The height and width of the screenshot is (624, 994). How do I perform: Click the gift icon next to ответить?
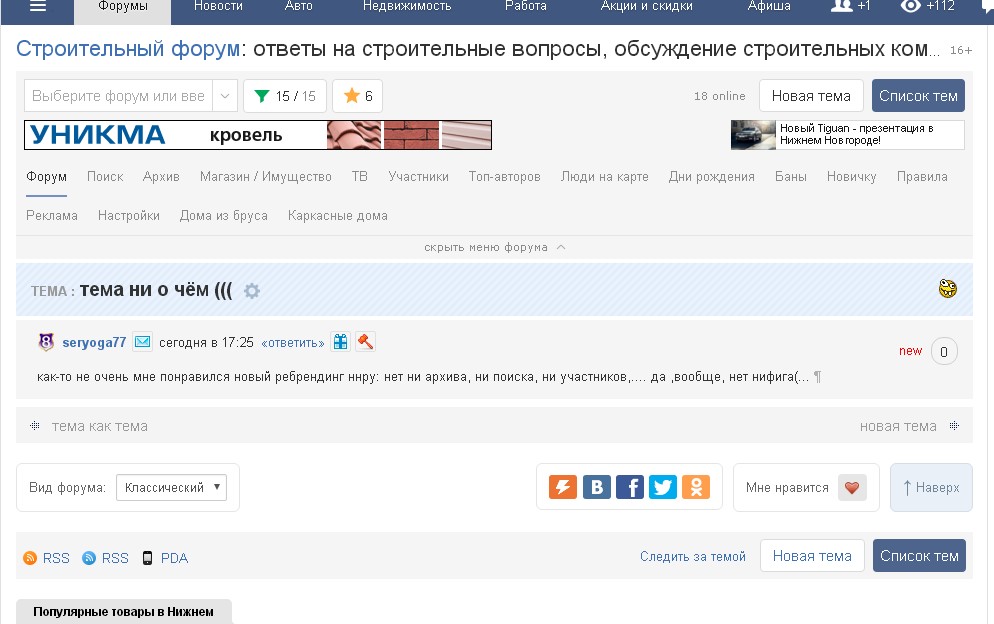pyautogui.click(x=340, y=341)
